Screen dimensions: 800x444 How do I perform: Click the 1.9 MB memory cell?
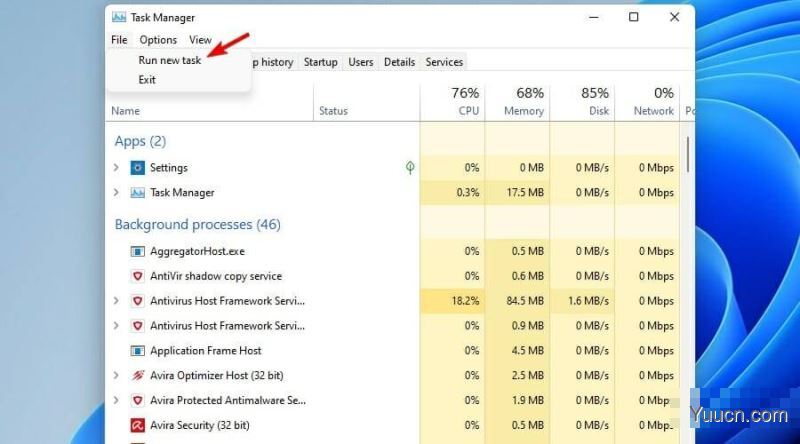click(x=517, y=401)
